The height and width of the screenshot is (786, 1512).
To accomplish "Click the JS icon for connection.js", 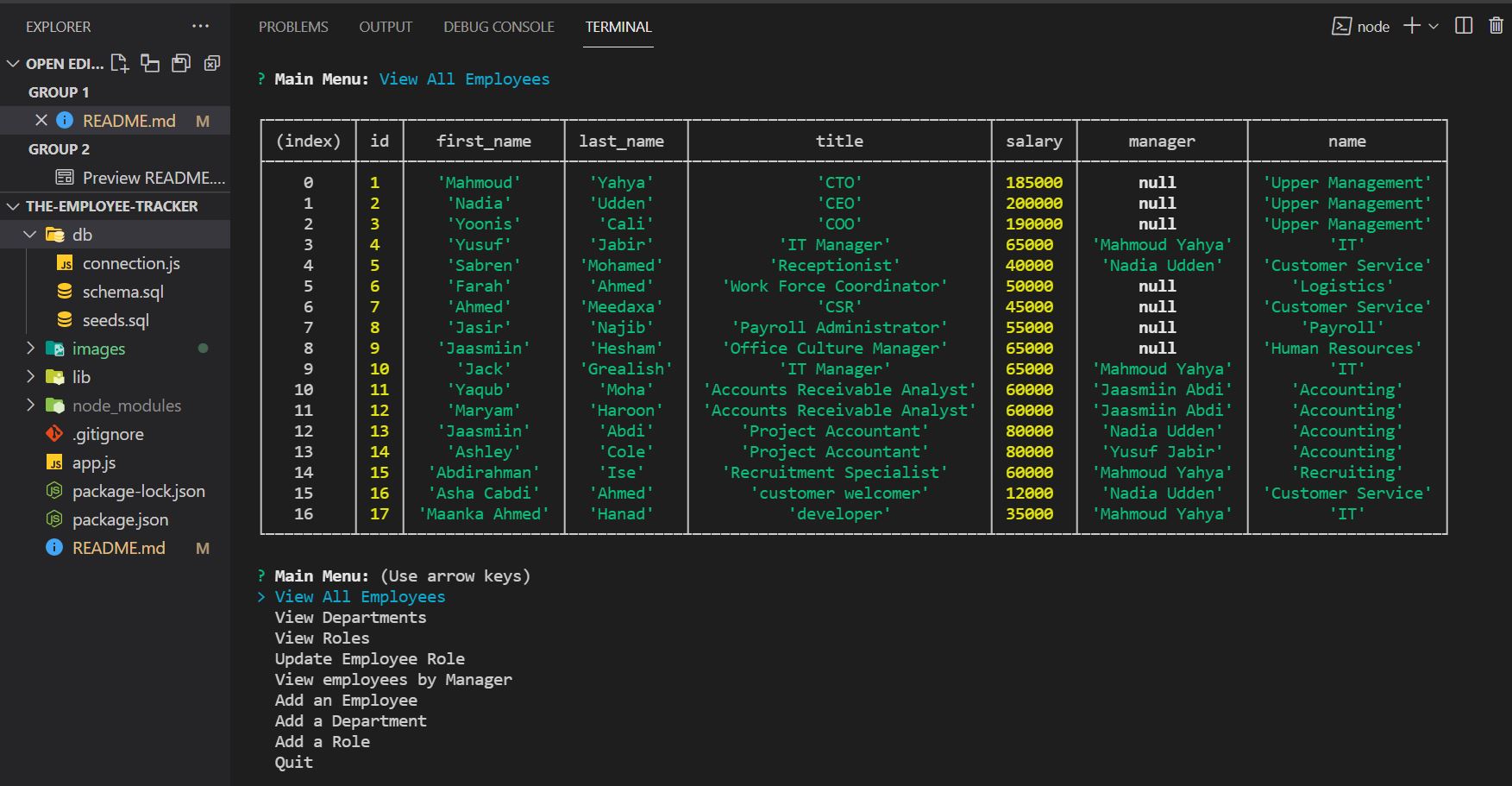I will (x=65, y=263).
